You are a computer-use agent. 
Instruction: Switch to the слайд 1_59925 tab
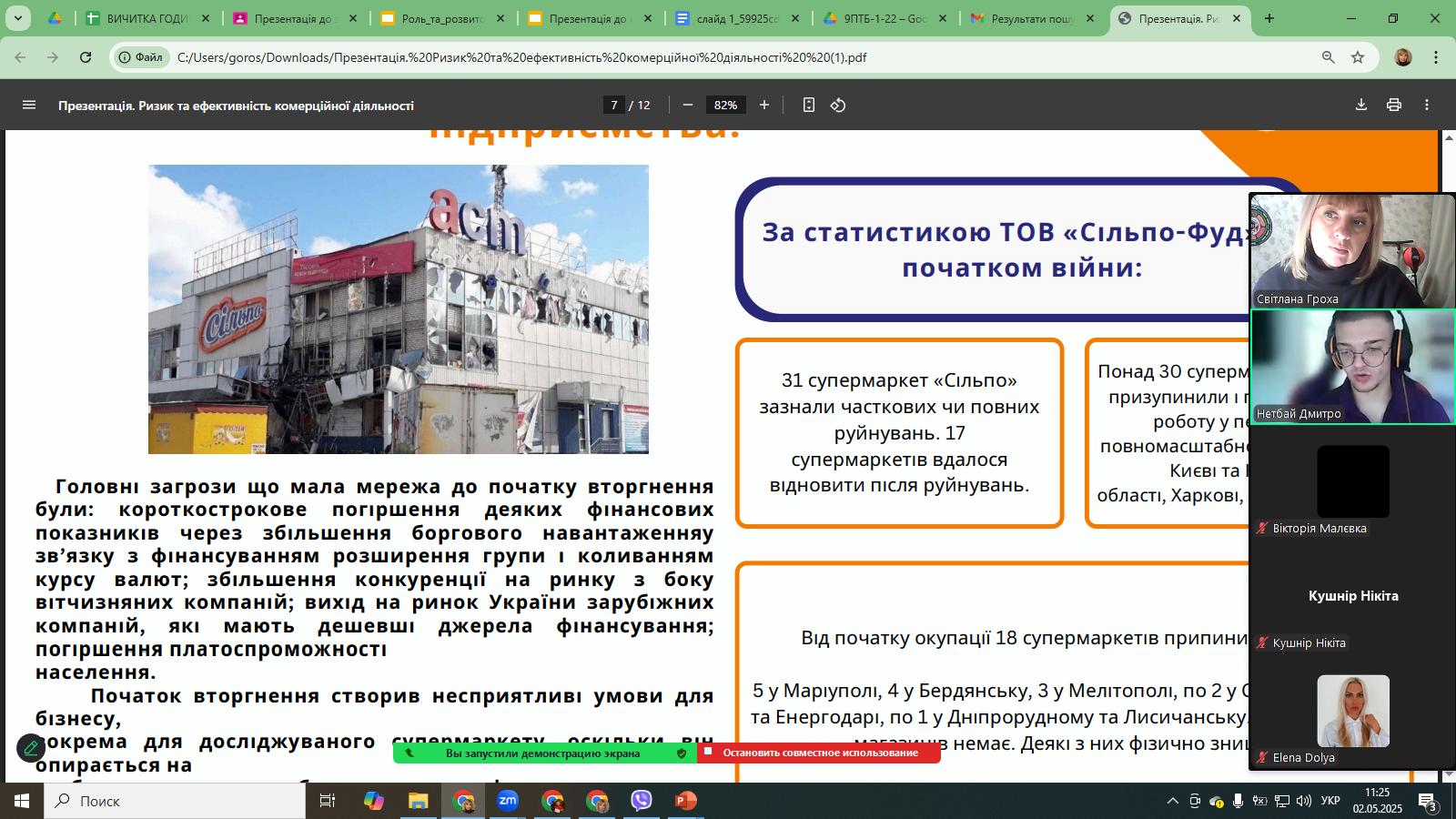(x=738, y=18)
